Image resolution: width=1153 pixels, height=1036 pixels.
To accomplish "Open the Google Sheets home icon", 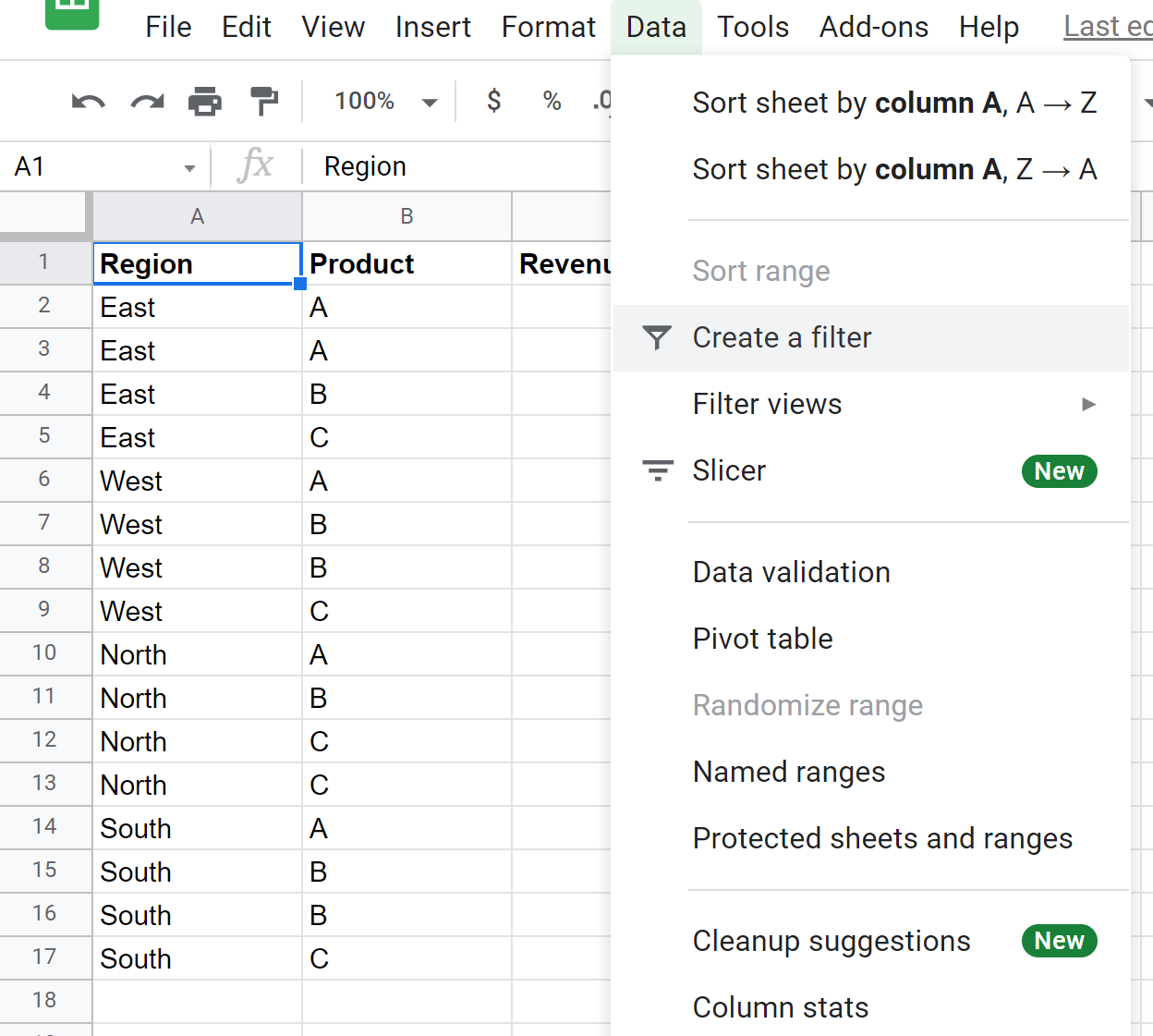I will click(72, 11).
